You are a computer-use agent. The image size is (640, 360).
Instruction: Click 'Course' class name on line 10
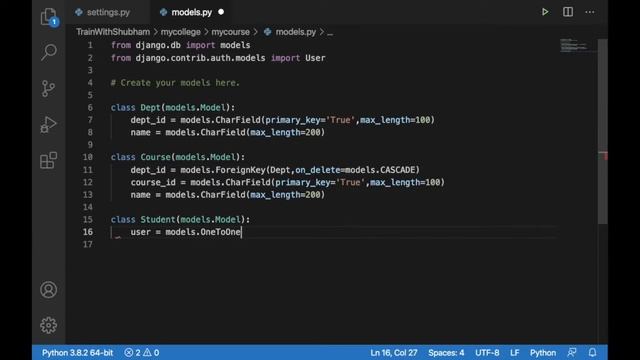point(156,157)
